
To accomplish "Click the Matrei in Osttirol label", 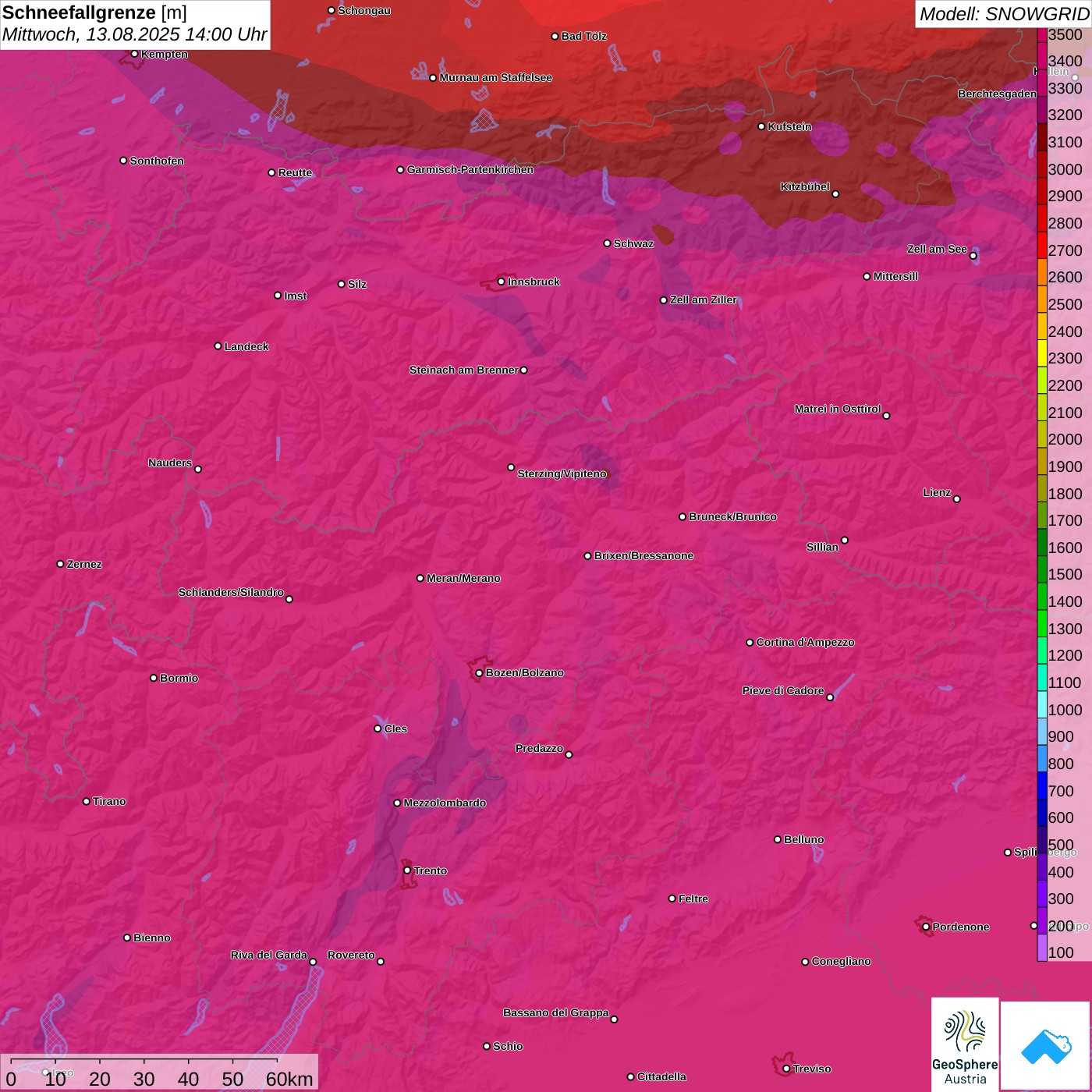I will tap(838, 409).
